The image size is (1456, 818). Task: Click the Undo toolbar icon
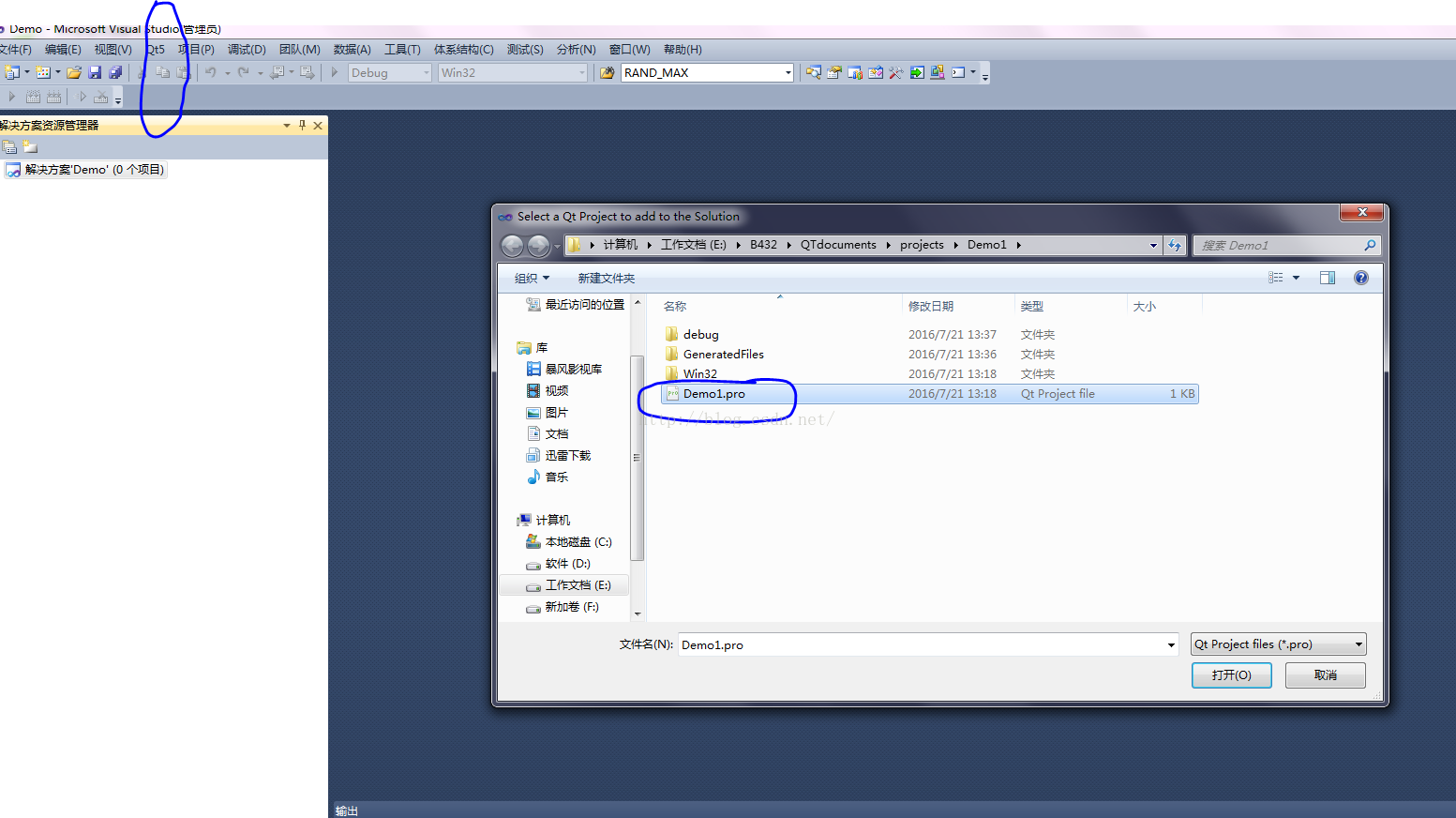(211, 72)
